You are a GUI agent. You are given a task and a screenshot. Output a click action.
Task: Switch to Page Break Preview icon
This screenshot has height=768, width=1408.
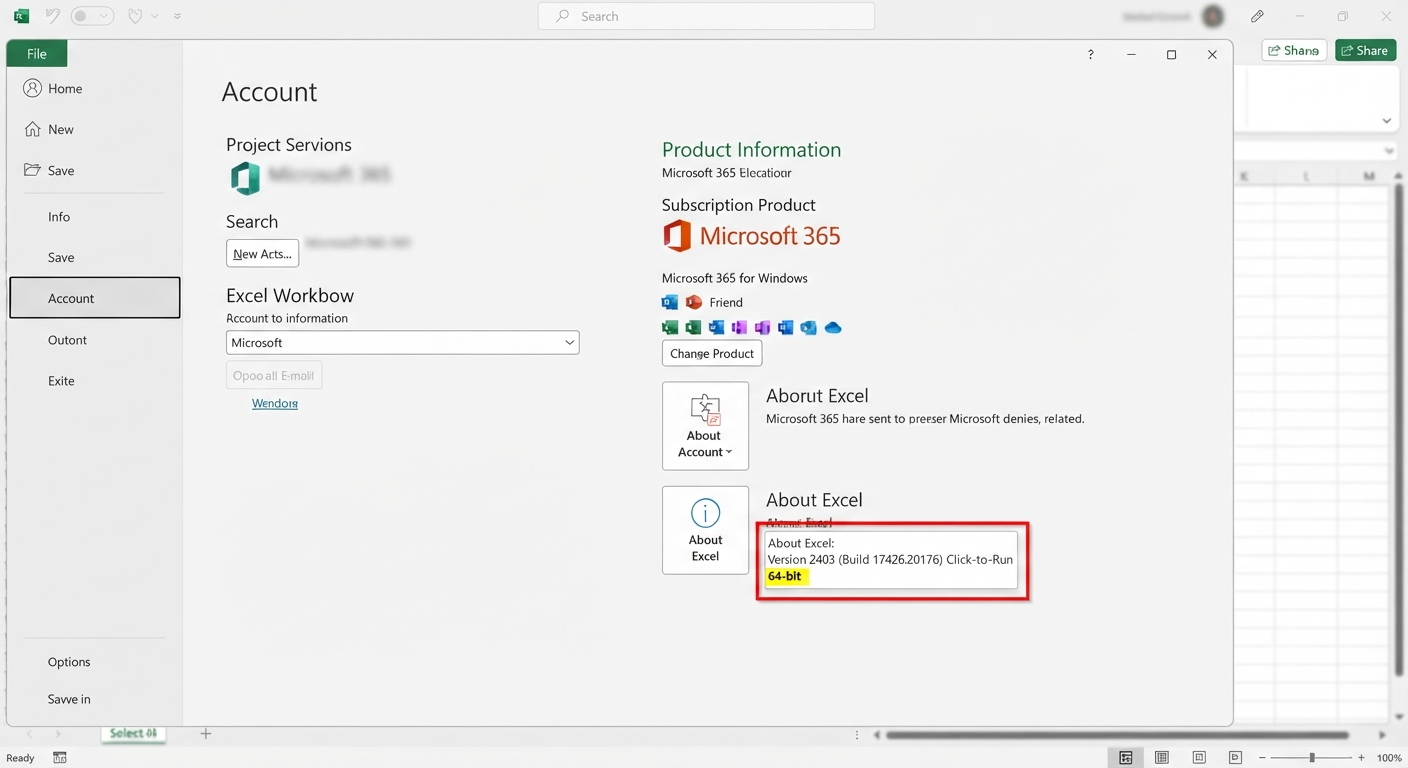point(1199,758)
